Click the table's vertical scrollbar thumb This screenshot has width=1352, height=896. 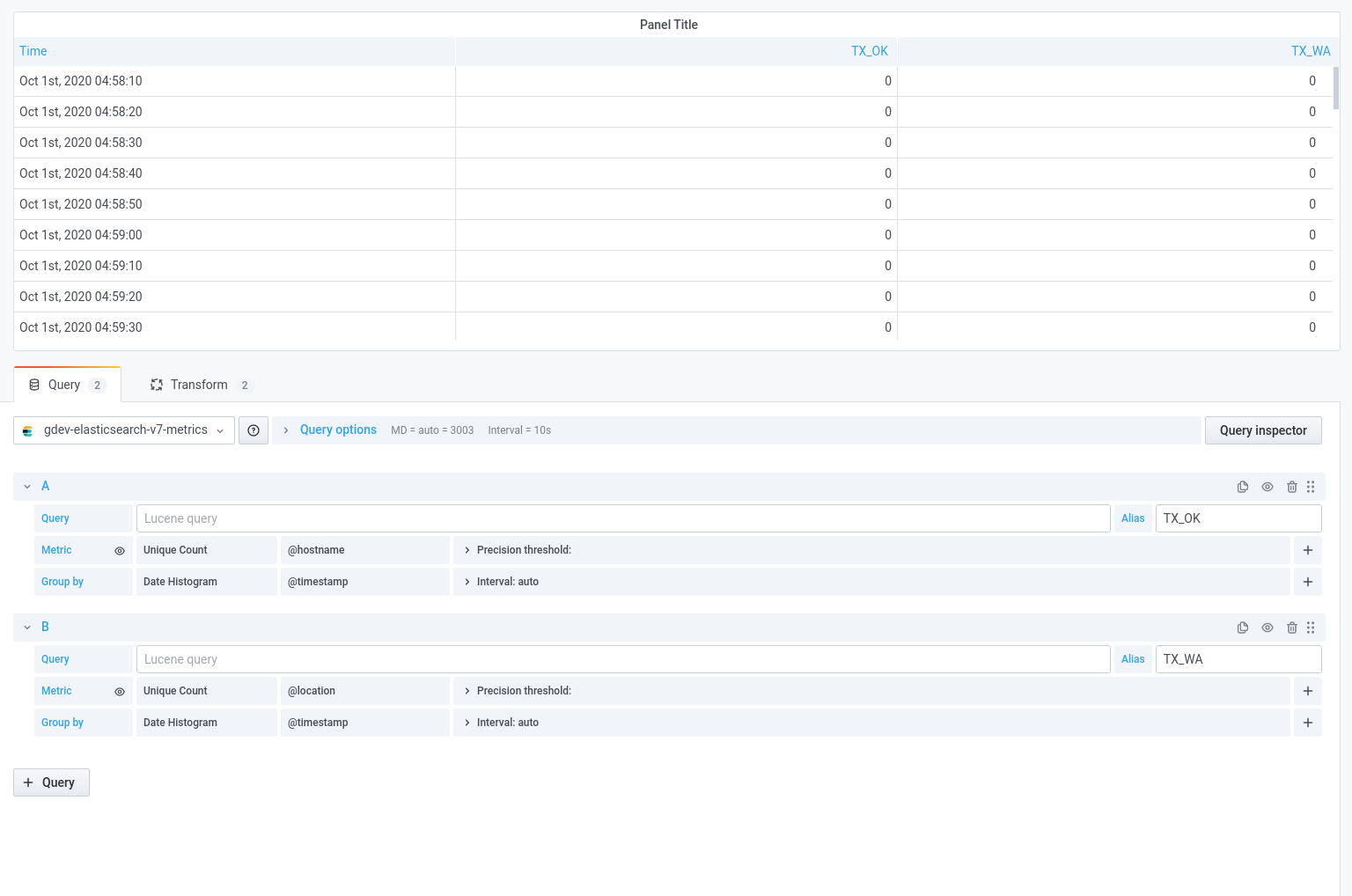tap(1336, 87)
